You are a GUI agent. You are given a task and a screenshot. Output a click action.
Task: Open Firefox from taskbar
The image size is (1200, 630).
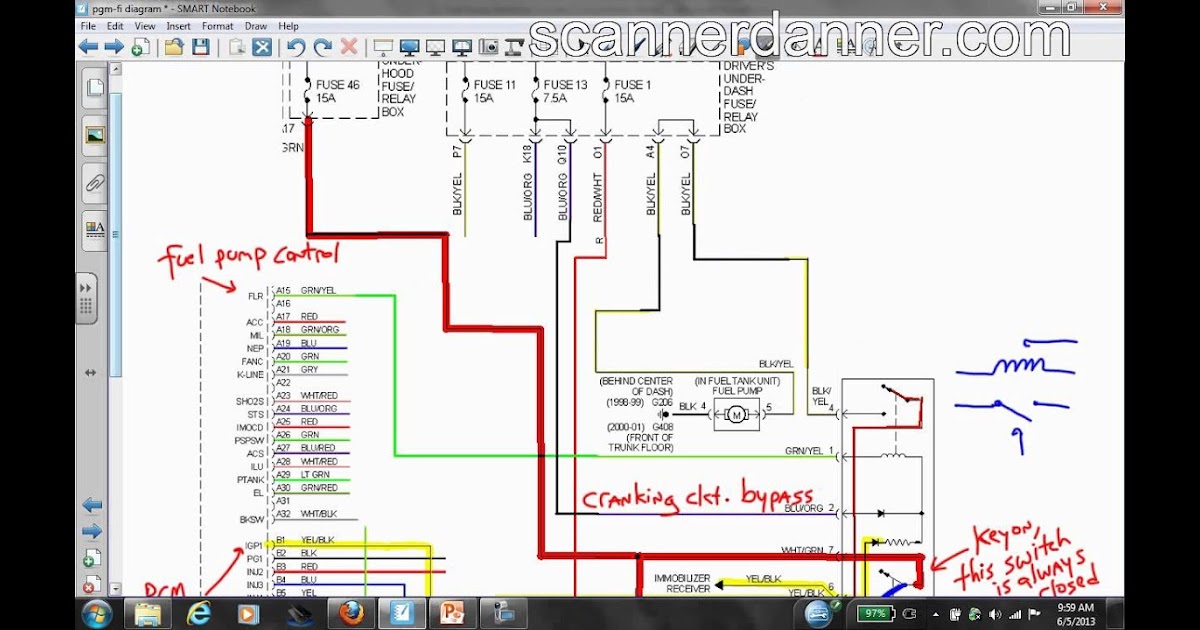coord(351,614)
